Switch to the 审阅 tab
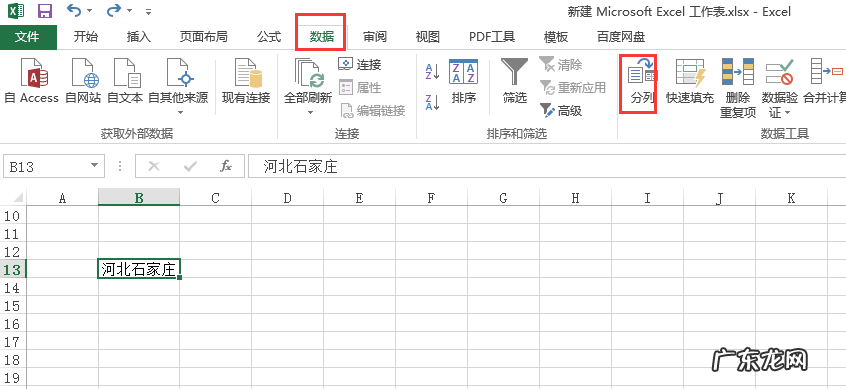Image resolution: width=846 pixels, height=389 pixels. coord(374,37)
